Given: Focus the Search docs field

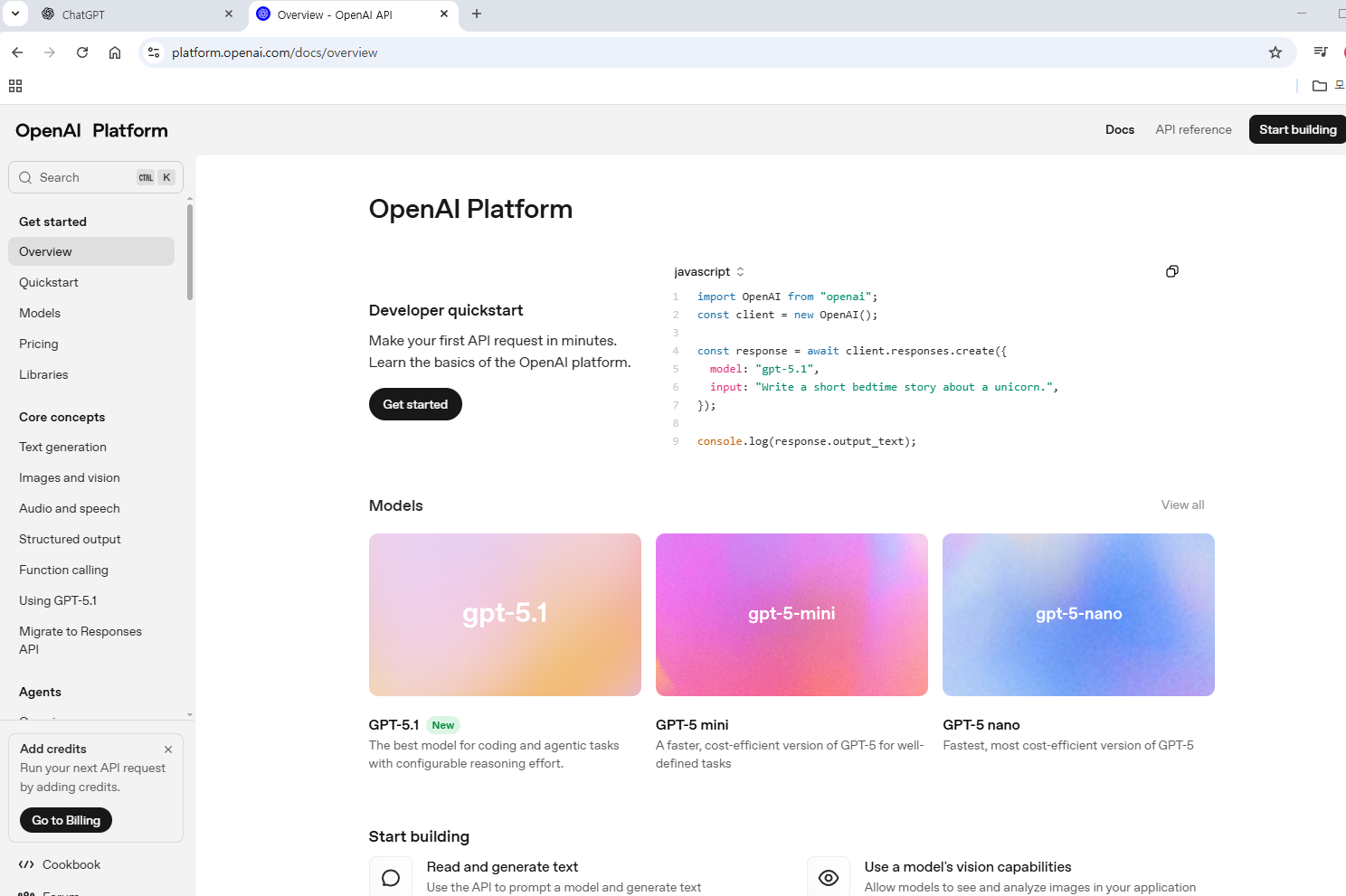Looking at the screenshot, I should tap(96, 177).
